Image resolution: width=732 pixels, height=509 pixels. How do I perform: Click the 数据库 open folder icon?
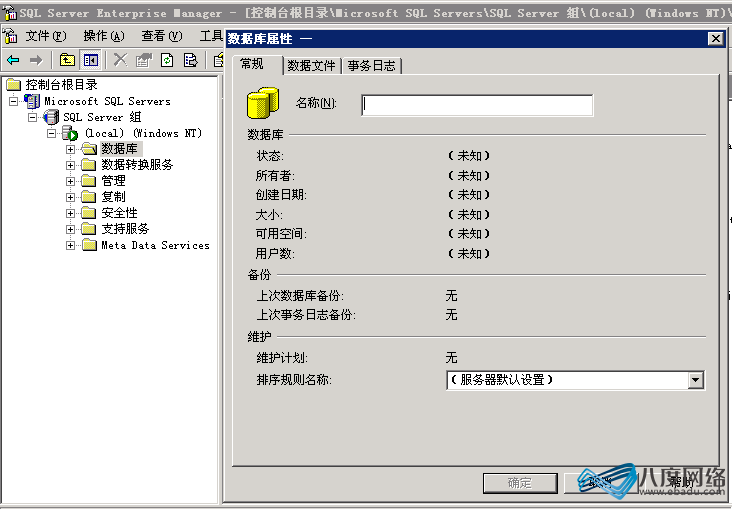[89, 149]
